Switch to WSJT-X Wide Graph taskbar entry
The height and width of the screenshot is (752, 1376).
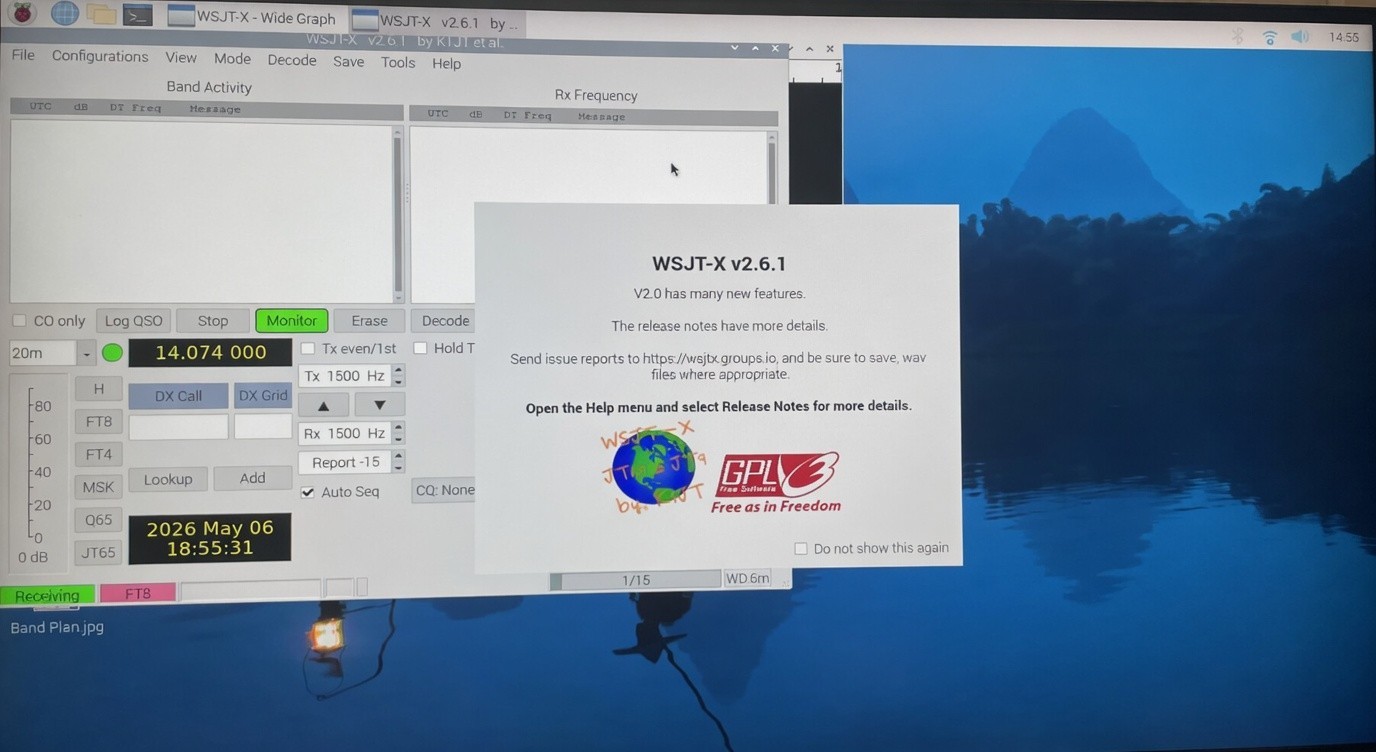point(252,18)
